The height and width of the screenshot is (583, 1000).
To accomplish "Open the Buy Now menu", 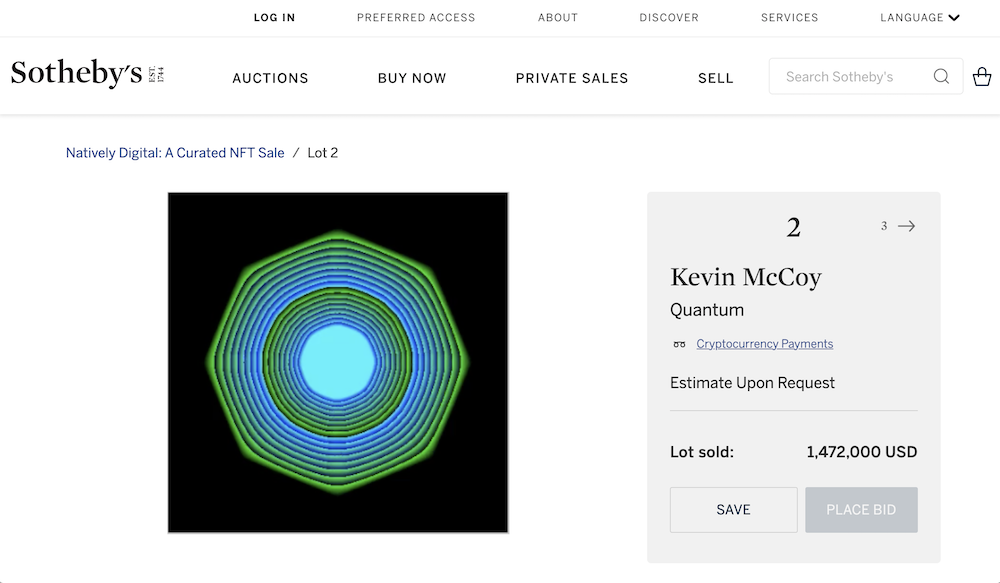I will tap(412, 78).
